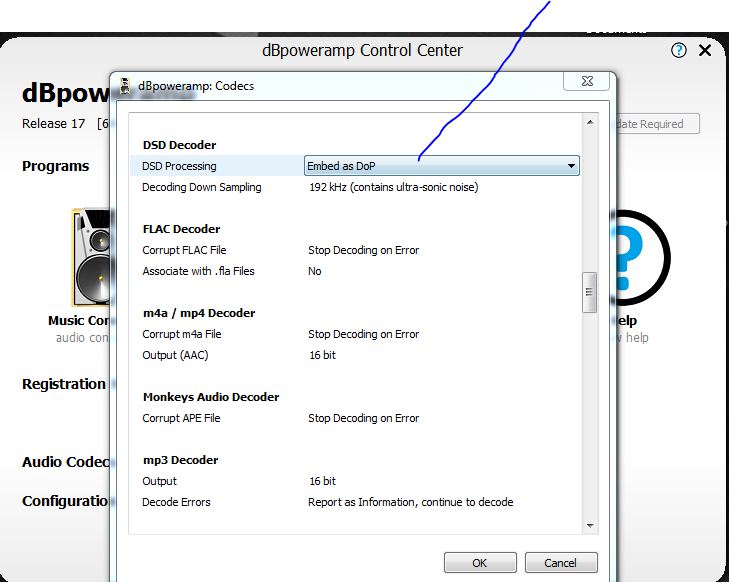Select the Output (AAC) 16 bit value
Viewport: 729px width, 582px height.
point(322,355)
